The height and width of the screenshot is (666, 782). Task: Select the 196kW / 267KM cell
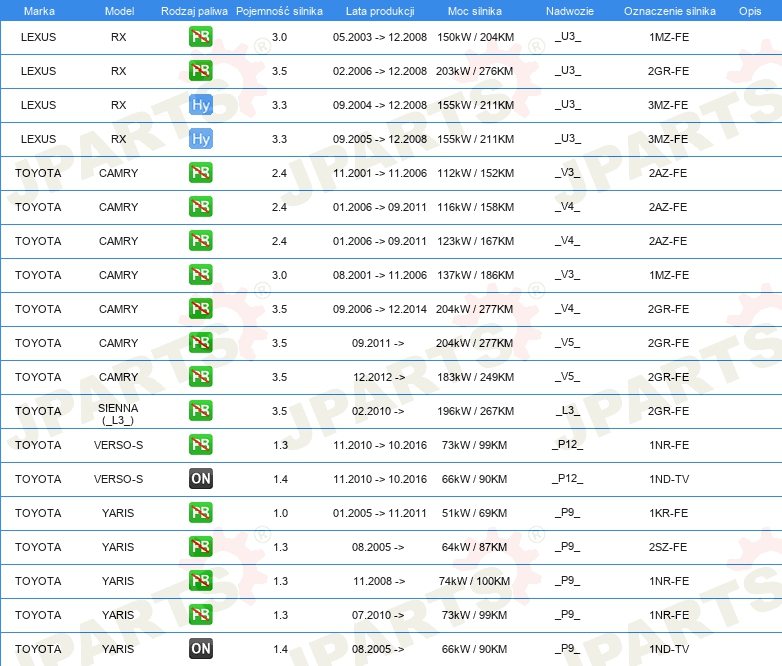pyautogui.click(x=475, y=411)
